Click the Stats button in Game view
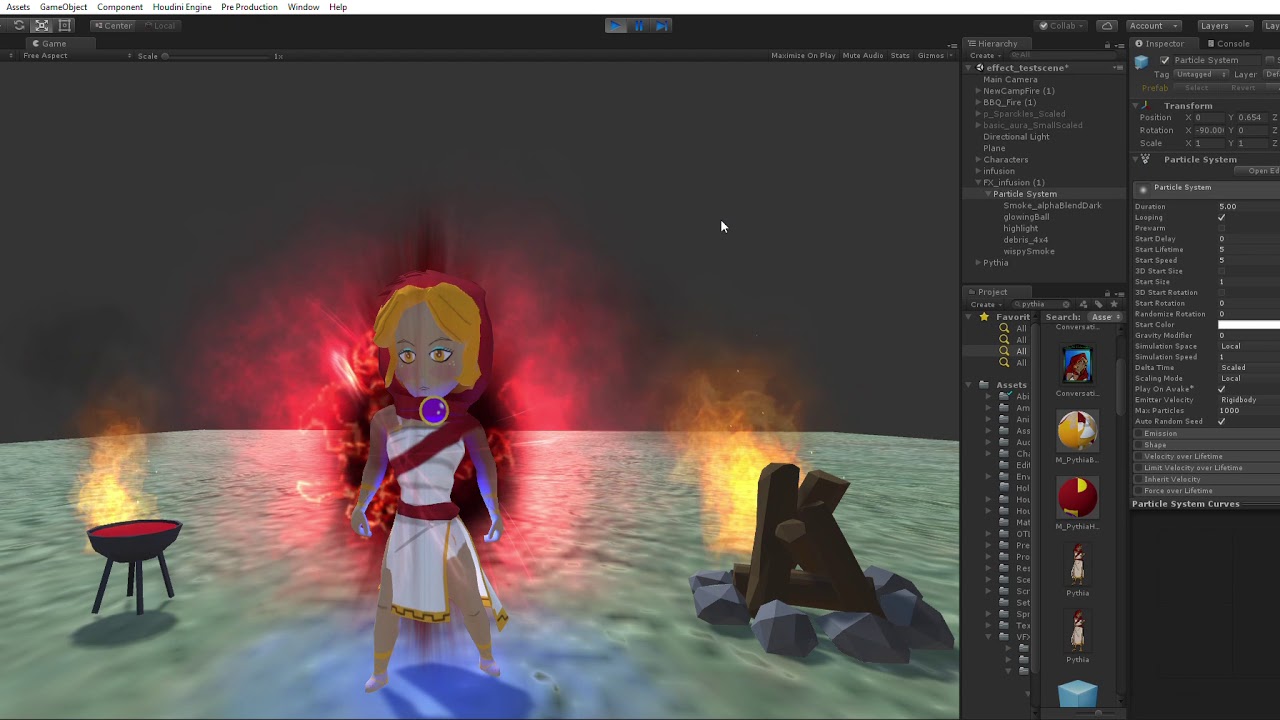The height and width of the screenshot is (720, 1280). [900, 56]
